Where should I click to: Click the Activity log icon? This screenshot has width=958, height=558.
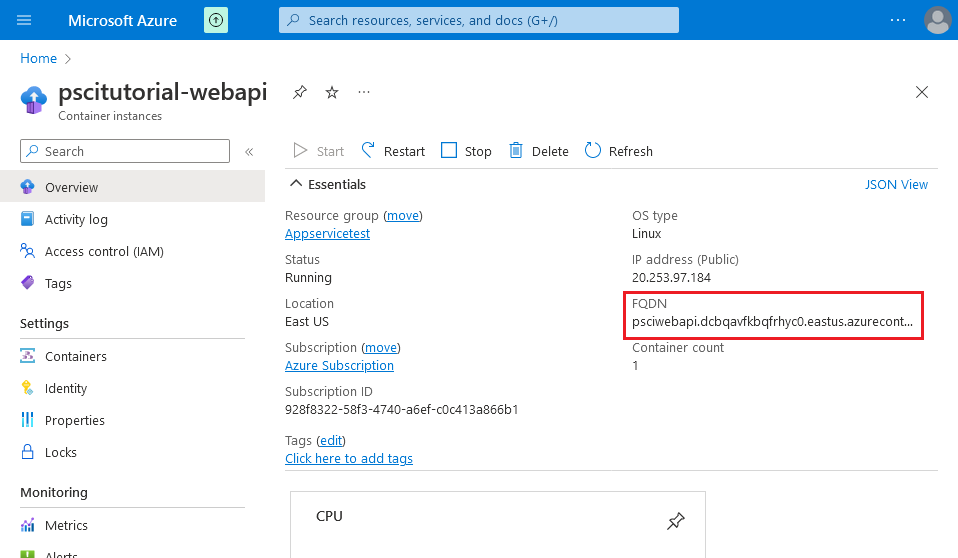[x=27, y=219]
